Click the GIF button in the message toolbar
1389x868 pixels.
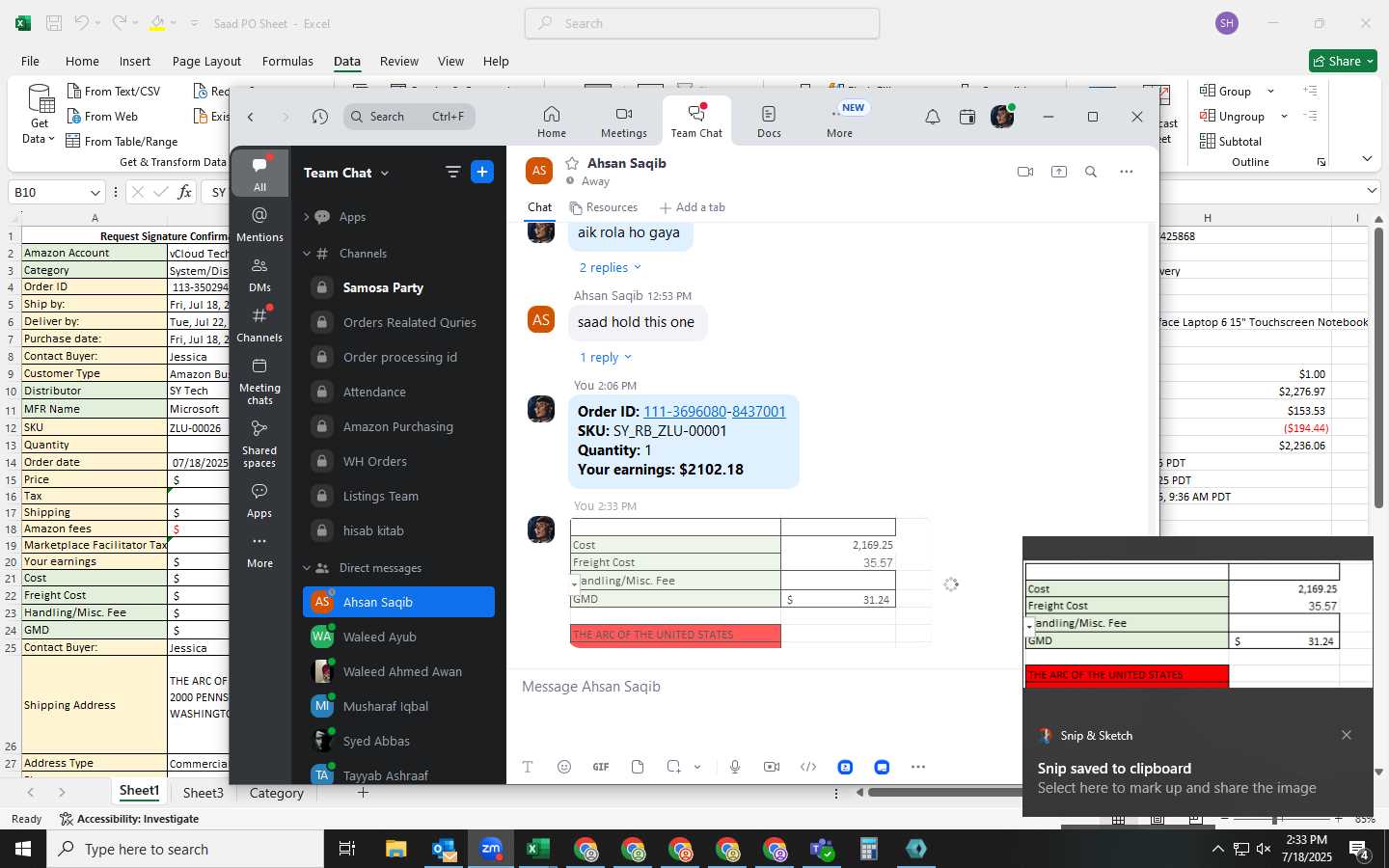pos(601,767)
